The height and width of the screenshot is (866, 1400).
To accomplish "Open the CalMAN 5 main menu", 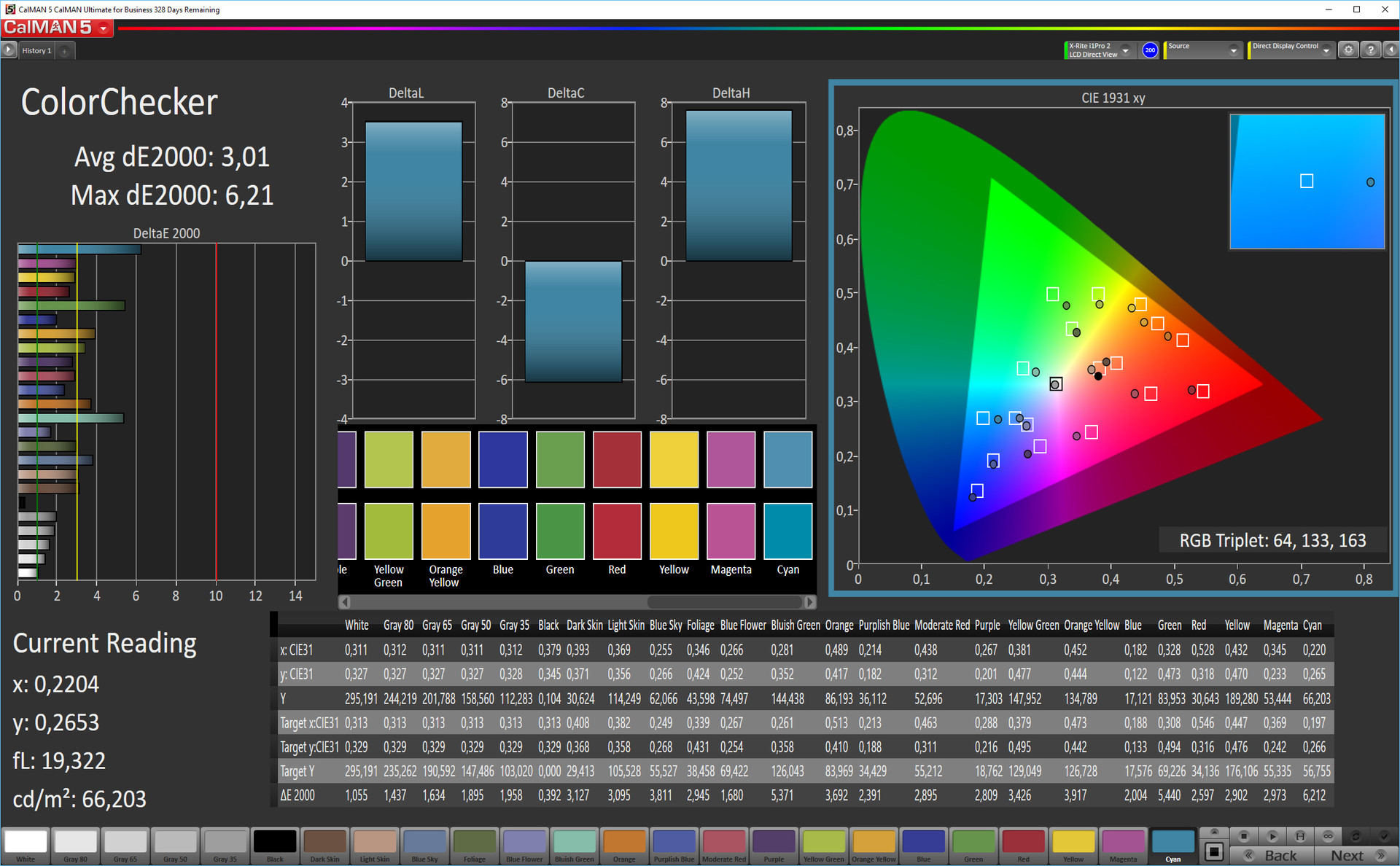I will click(104, 28).
